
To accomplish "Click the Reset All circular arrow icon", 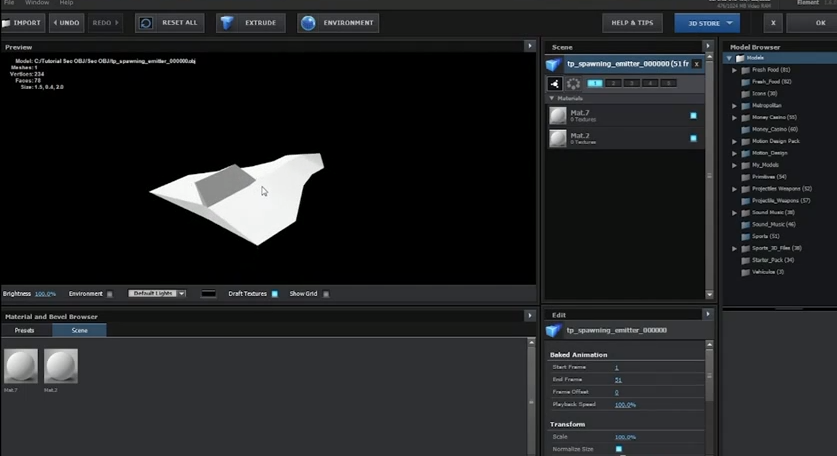I will [146, 23].
